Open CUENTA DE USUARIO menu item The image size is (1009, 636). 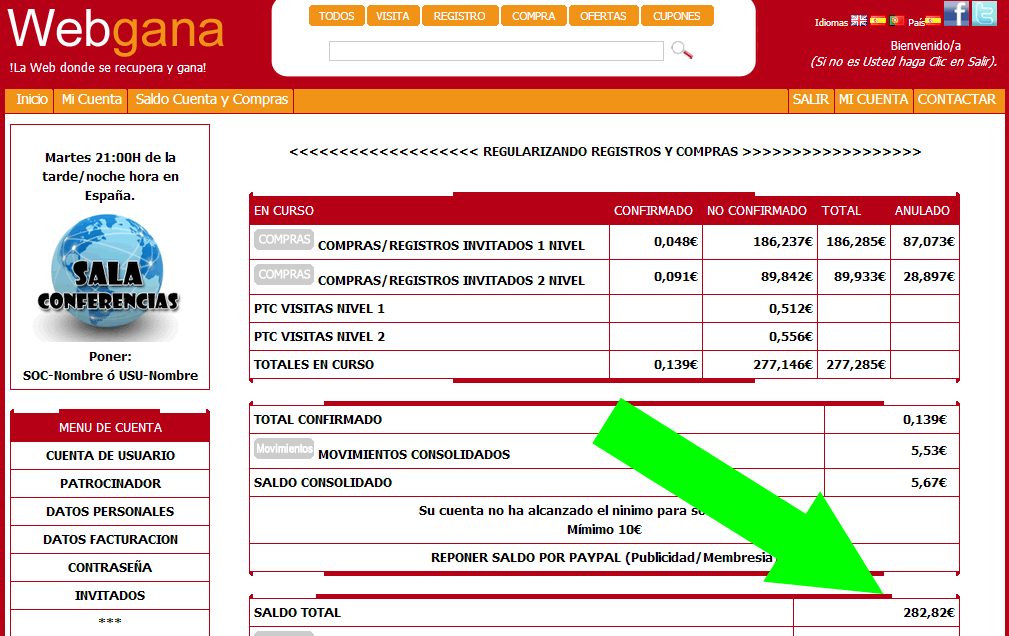(110, 456)
